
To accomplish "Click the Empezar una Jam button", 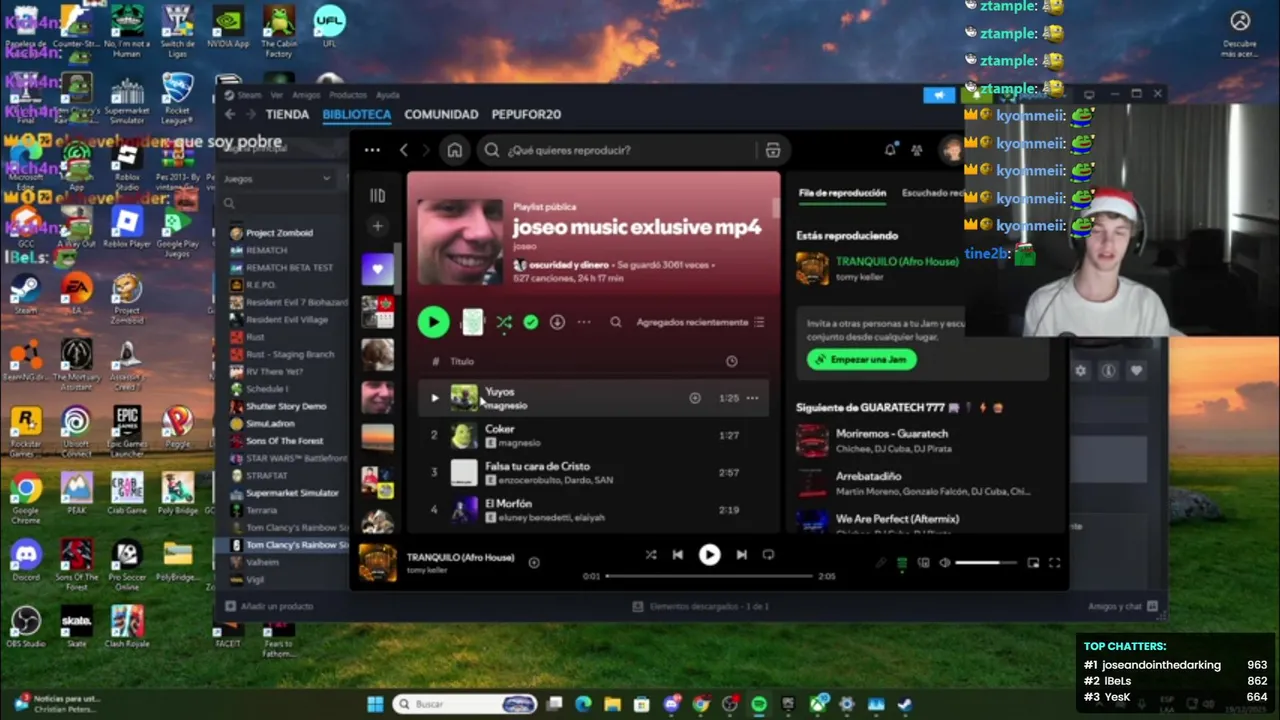I will coord(862,359).
